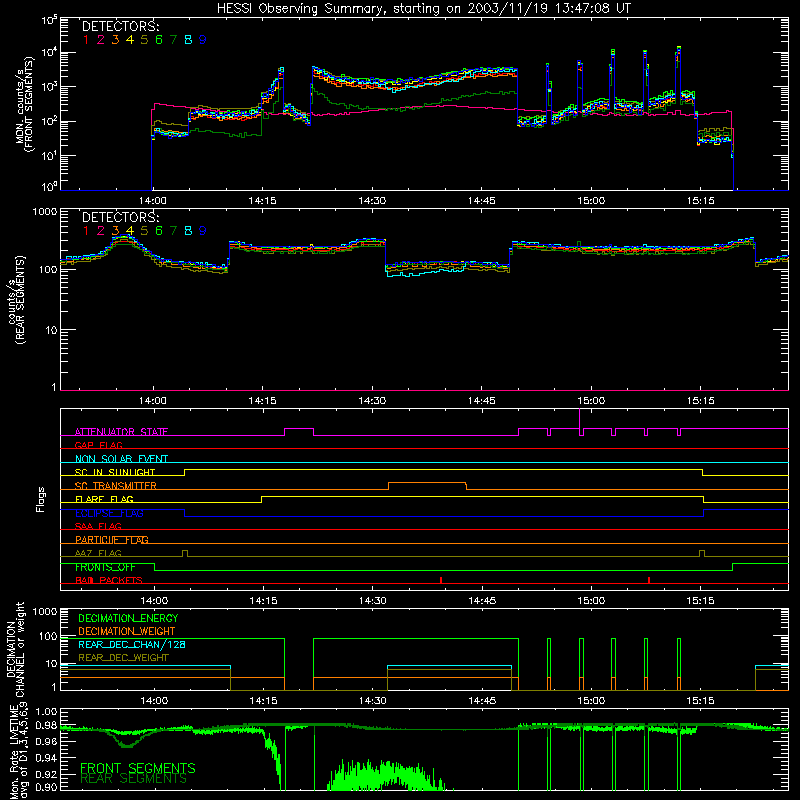Select DETECTORS: label in front segments plot
This screenshot has width=800, height=800.
click(x=120, y=26)
